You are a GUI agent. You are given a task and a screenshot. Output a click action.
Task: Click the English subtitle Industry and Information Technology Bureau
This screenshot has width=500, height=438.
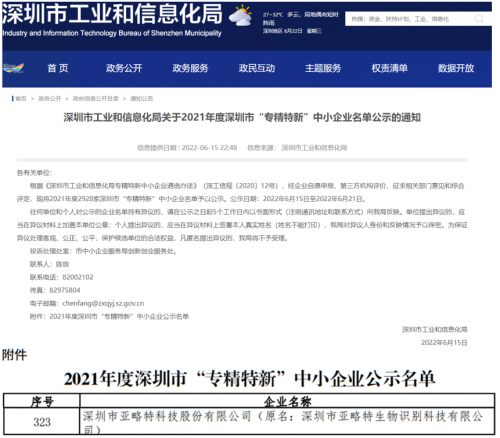tap(112, 33)
